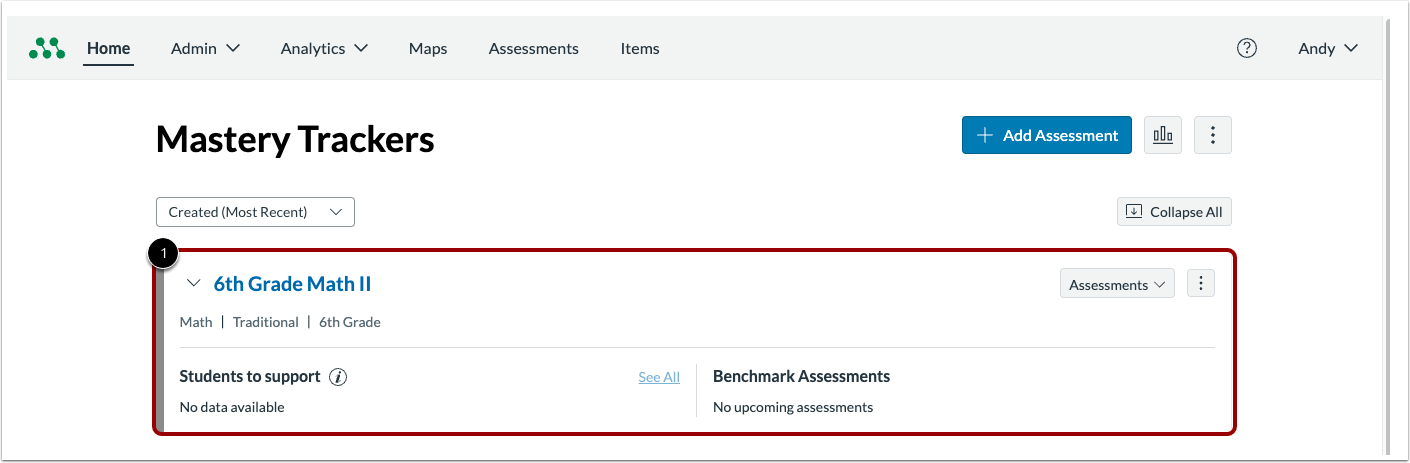
Task: Go to the Maps page
Action: [428, 48]
